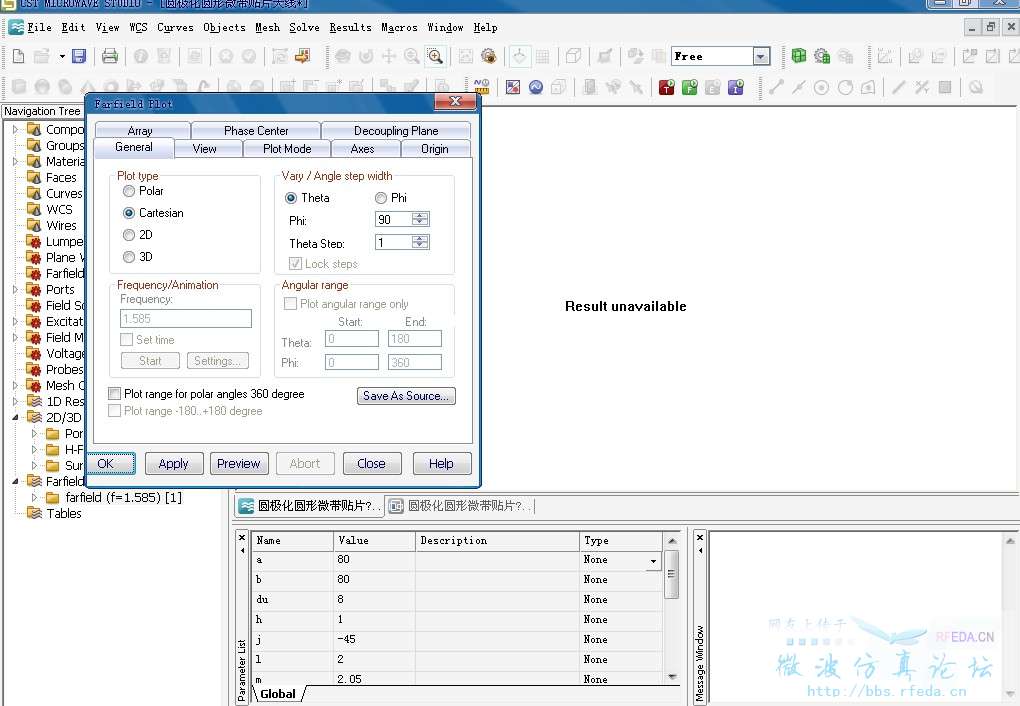Open Type dropdown for parameter a

653,561
